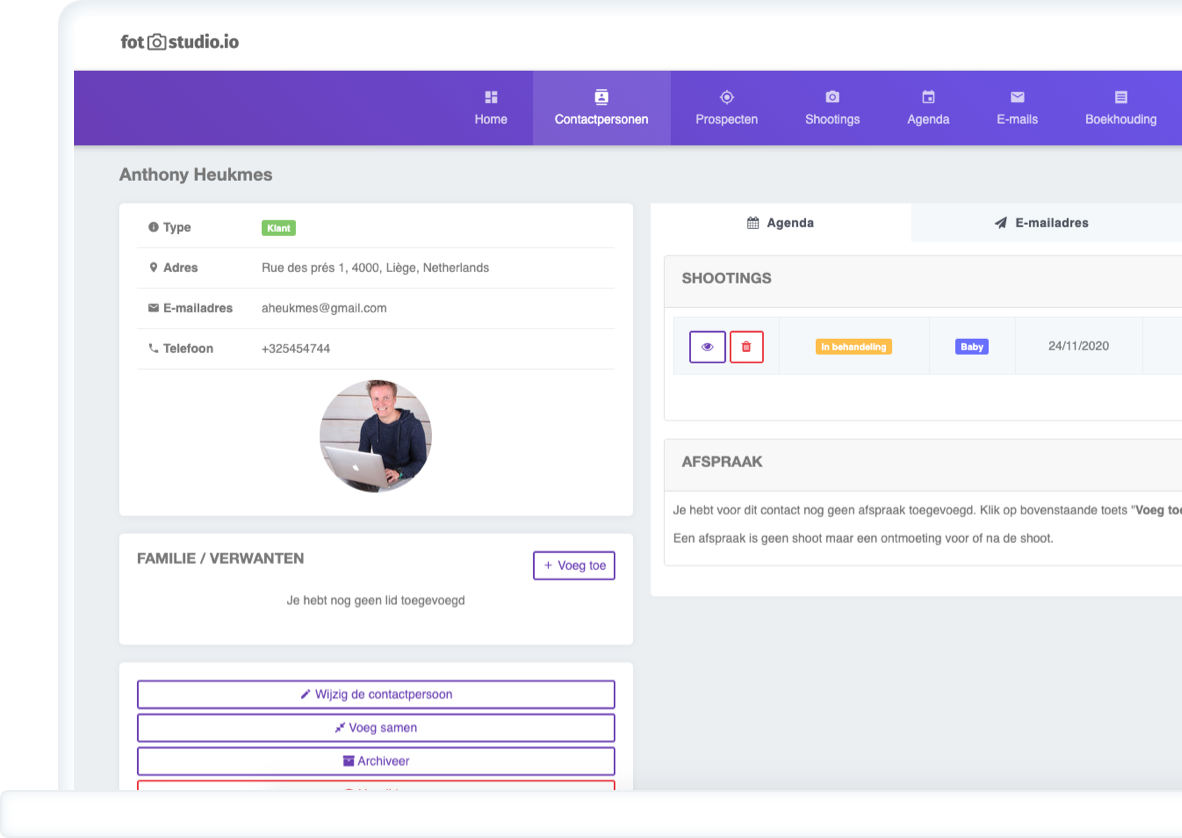Screen dimensions: 1182x838
Task: Click the Prospecten target icon
Action: 727,97
